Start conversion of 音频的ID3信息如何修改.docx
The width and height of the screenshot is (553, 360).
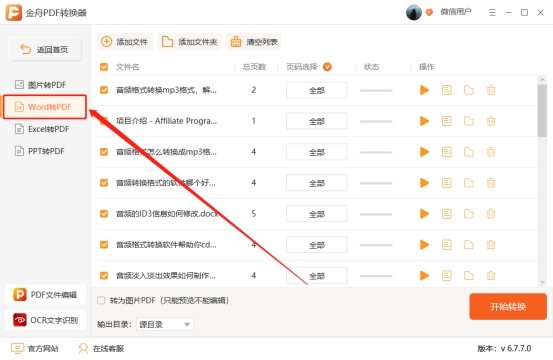click(x=424, y=214)
